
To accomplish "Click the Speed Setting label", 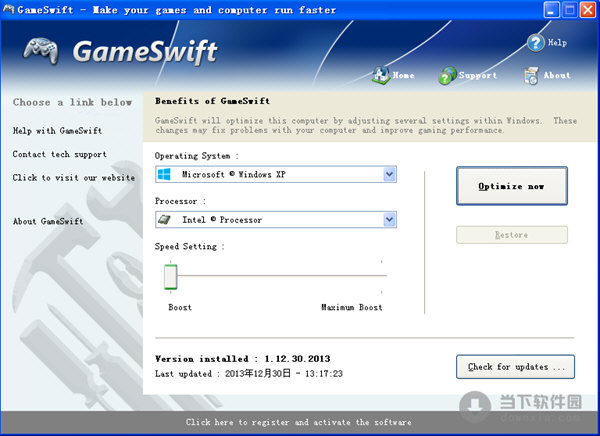I will [x=189, y=247].
